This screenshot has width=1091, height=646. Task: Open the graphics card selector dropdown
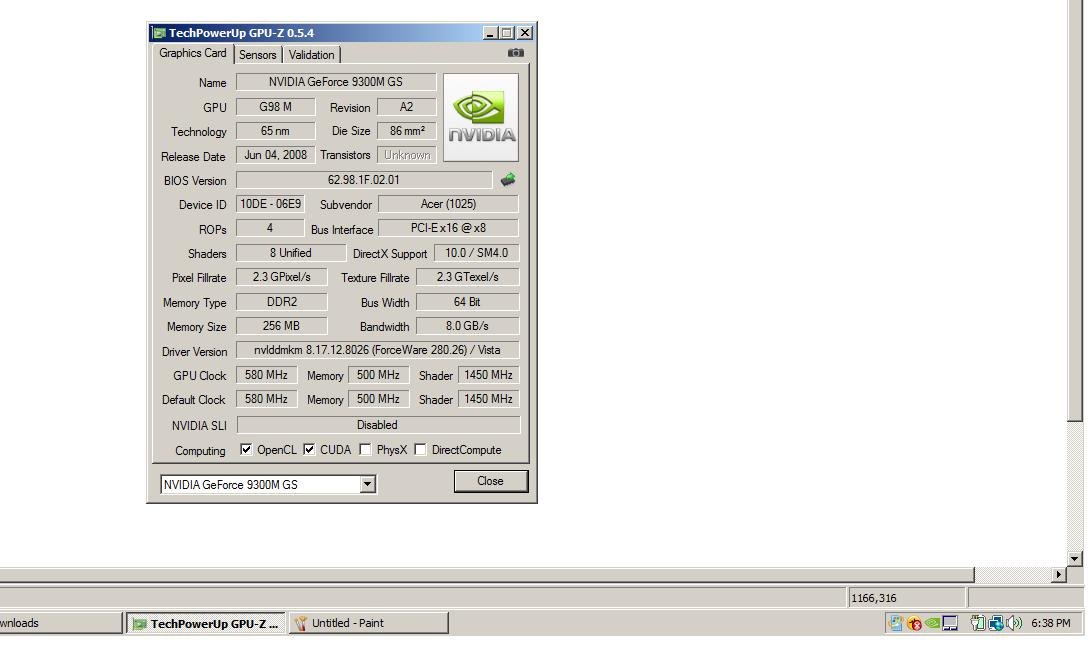(367, 484)
